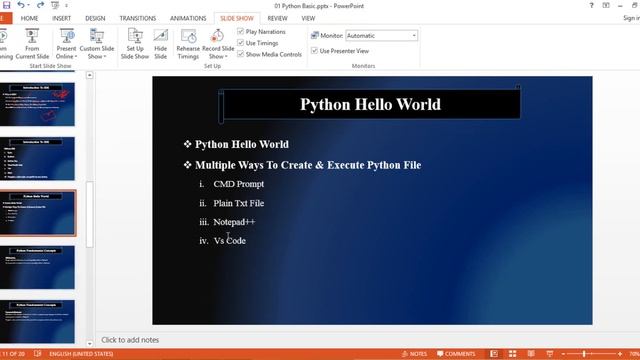Click the zoom slider handle
The image size is (640, 360).
[x=584, y=354]
